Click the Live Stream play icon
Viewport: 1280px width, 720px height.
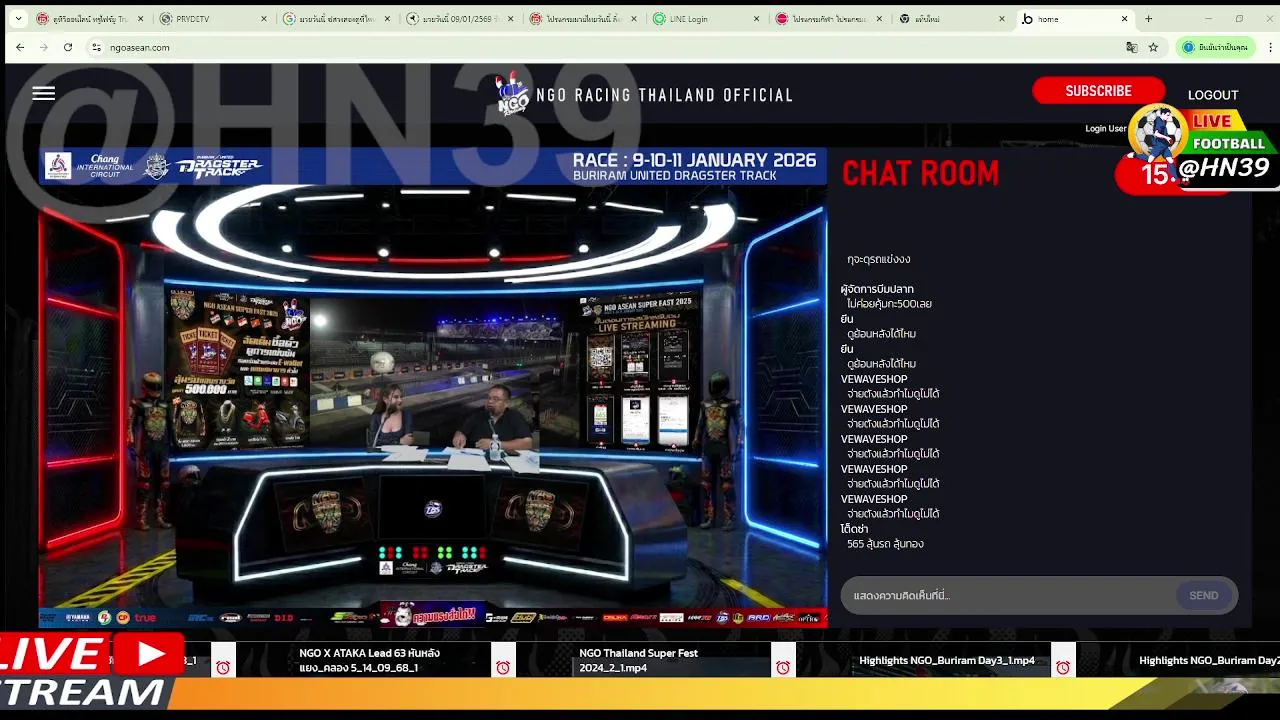pyautogui.click(x=150, y=654)
